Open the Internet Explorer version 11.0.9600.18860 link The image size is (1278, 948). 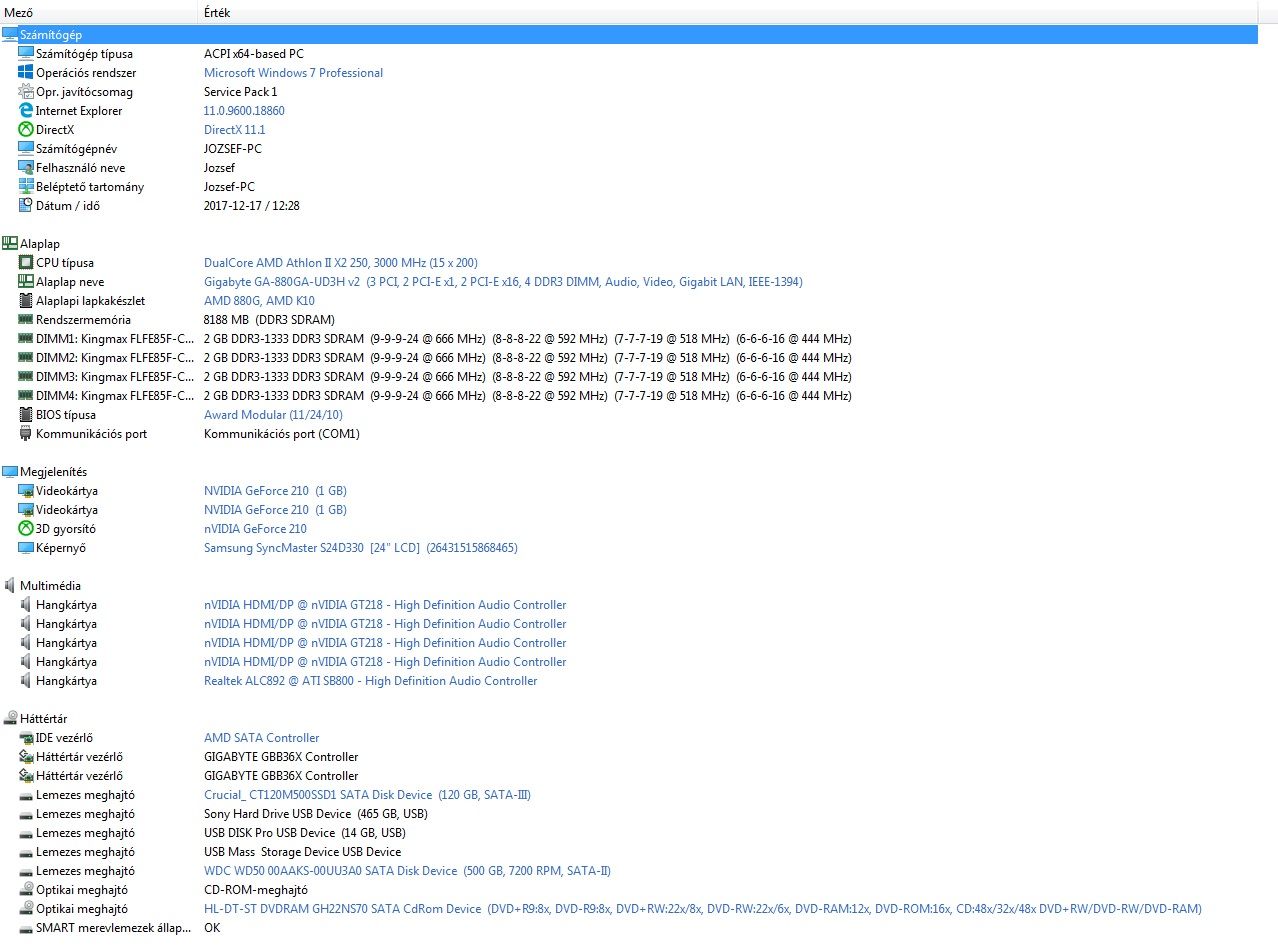(x=244, y=111)
